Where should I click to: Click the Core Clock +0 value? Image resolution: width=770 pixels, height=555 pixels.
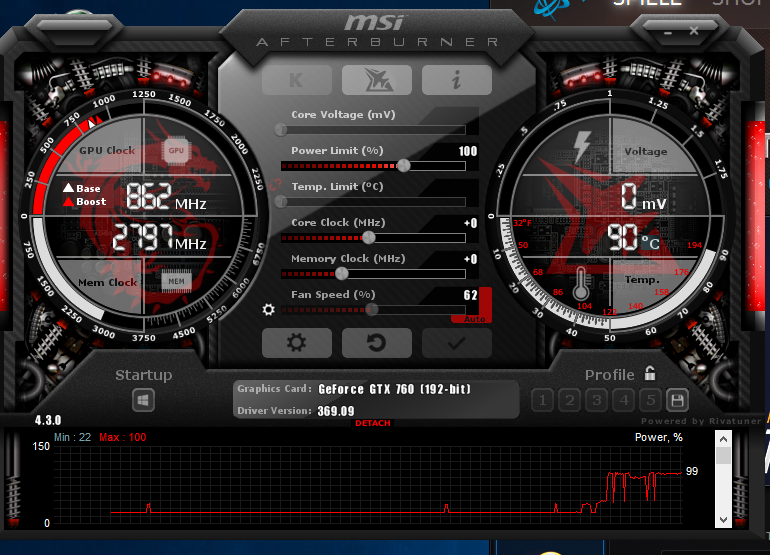coord(470,223)
